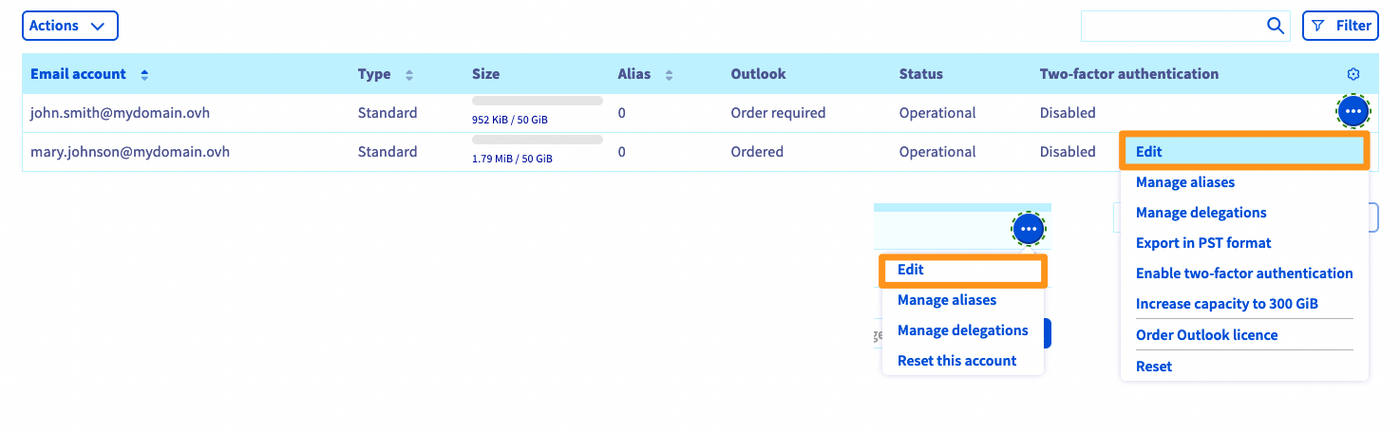Select Manage delegations in the longer menu
The image size is (1400, 433).
pyautogui.click(x=1201, y=213)
